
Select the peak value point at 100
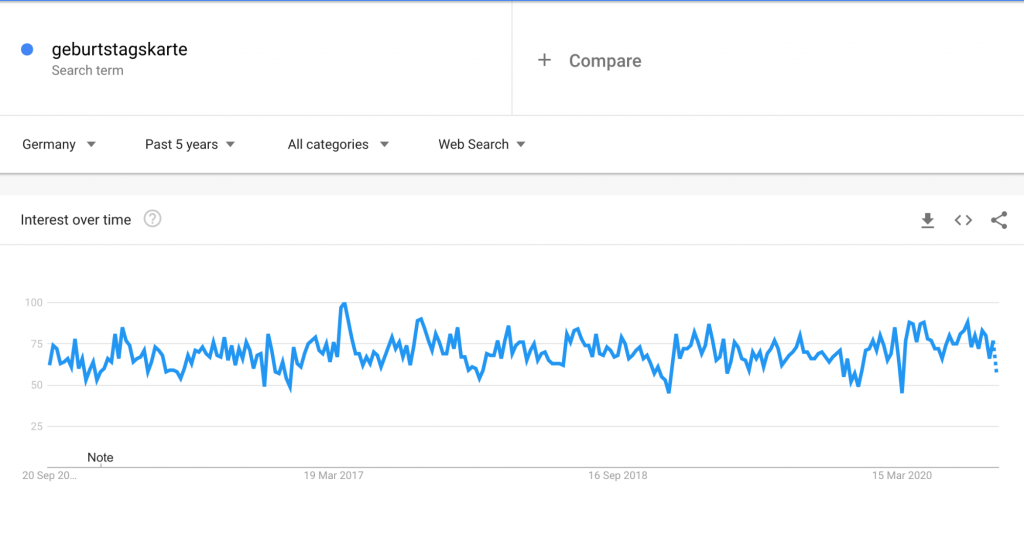(344, 304)
